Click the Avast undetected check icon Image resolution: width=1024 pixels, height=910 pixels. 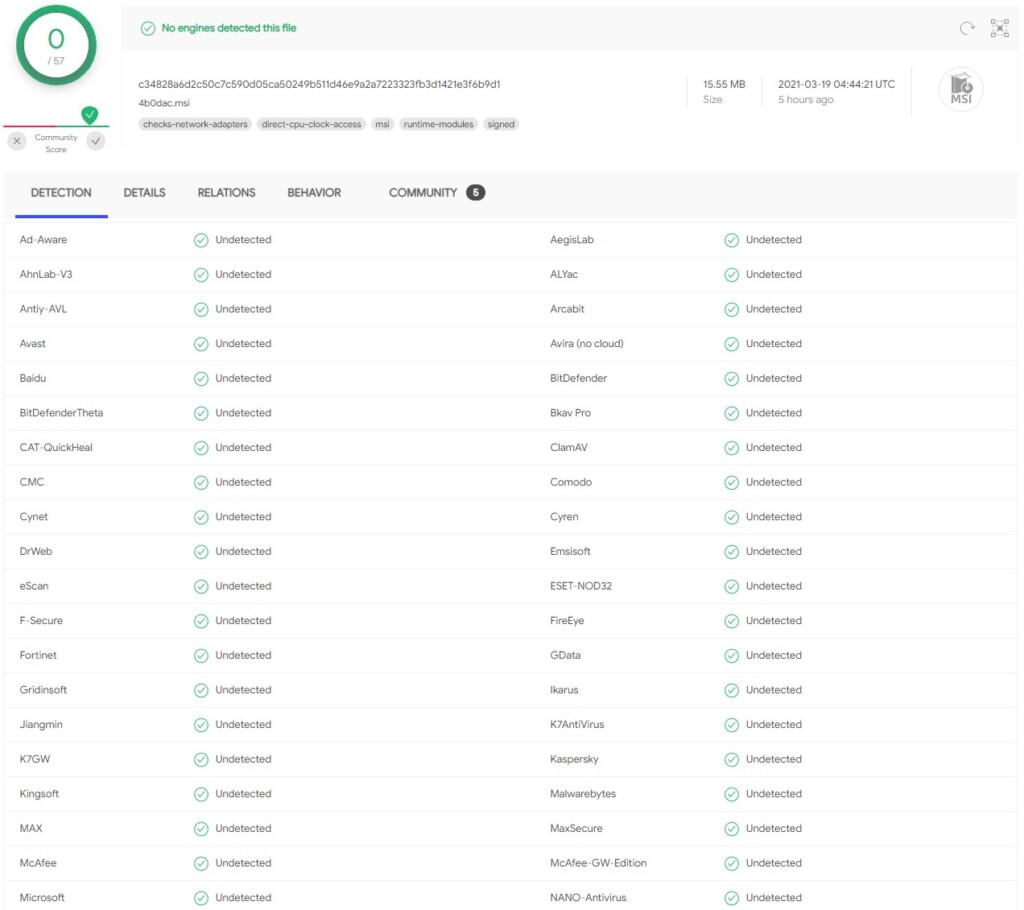click(201, 344)
